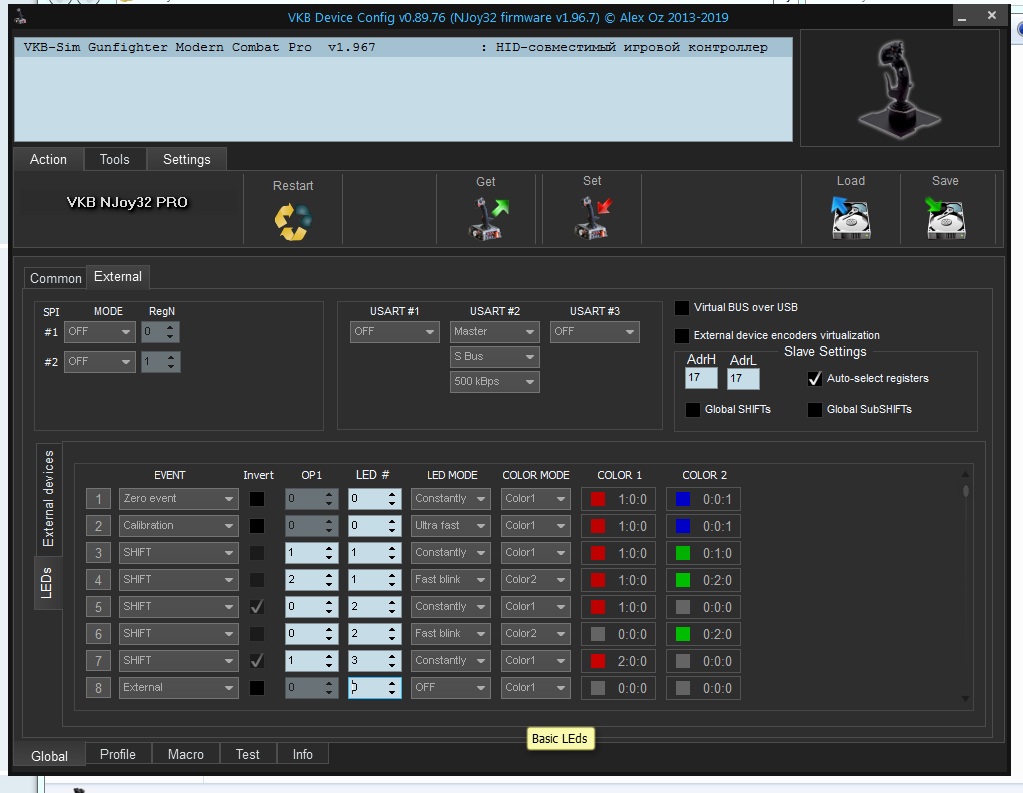Open Zero event dropdown in row 1
This screenshot has height=793, width=1023.
[x=179, y=499]
